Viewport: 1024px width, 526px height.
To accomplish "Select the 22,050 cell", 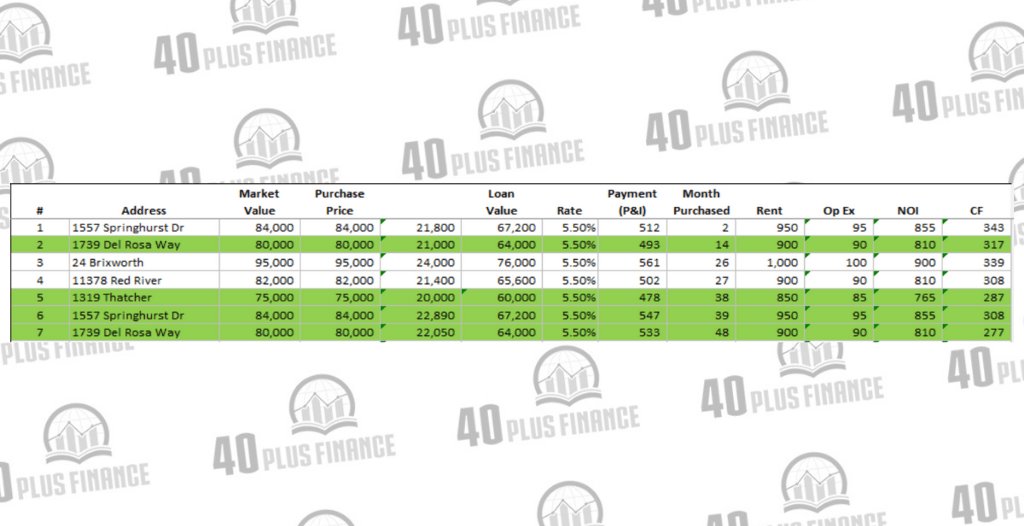I will 421,332.
